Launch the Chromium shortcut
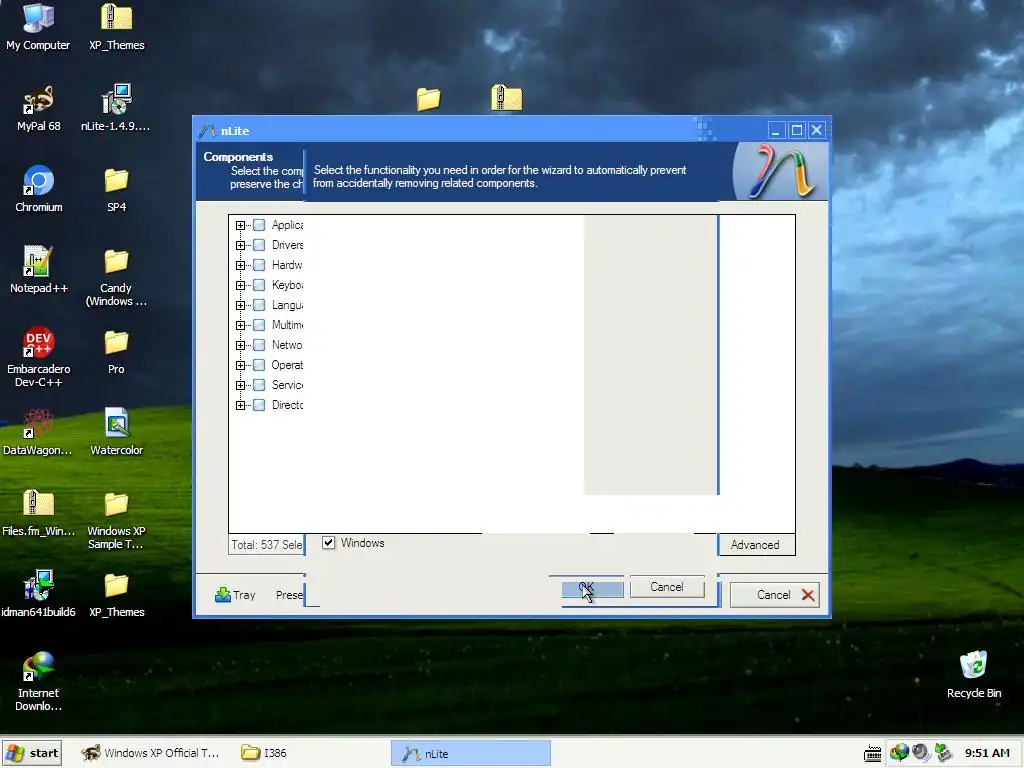Screen dimensions: 1024x768 38,189
